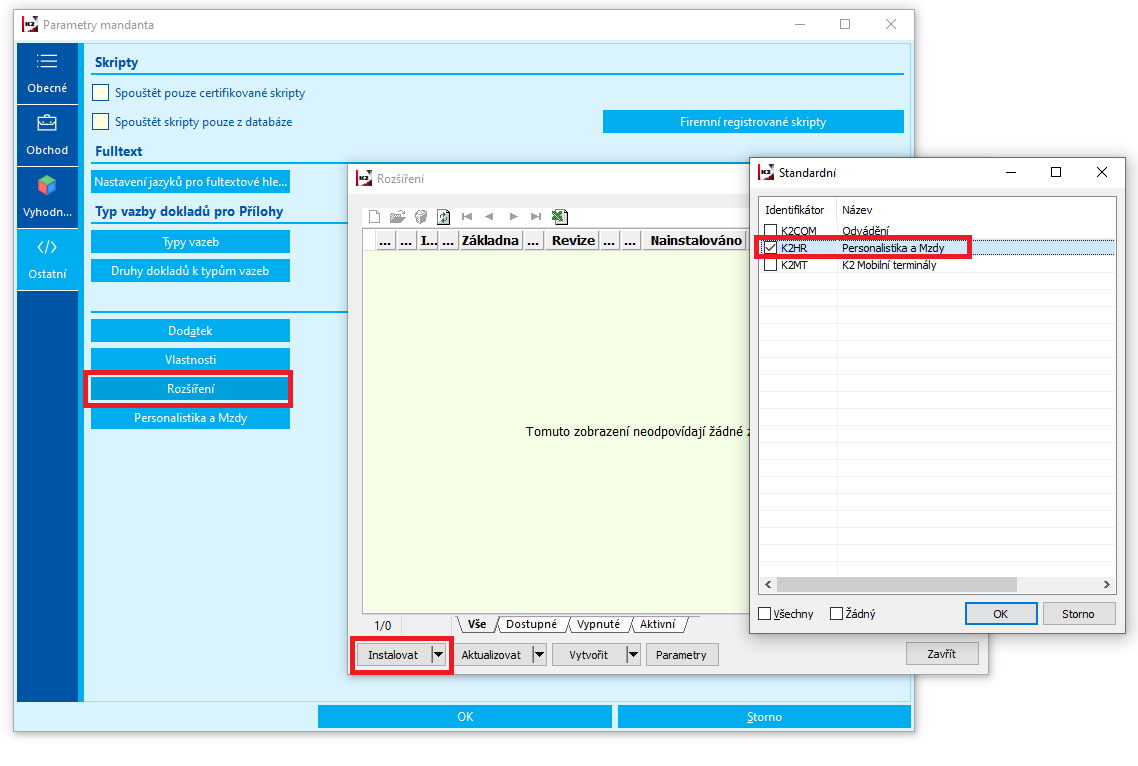The image size is (1138, 766).
Task: Click the Vlastnosti button
Action: pos(190,359)
